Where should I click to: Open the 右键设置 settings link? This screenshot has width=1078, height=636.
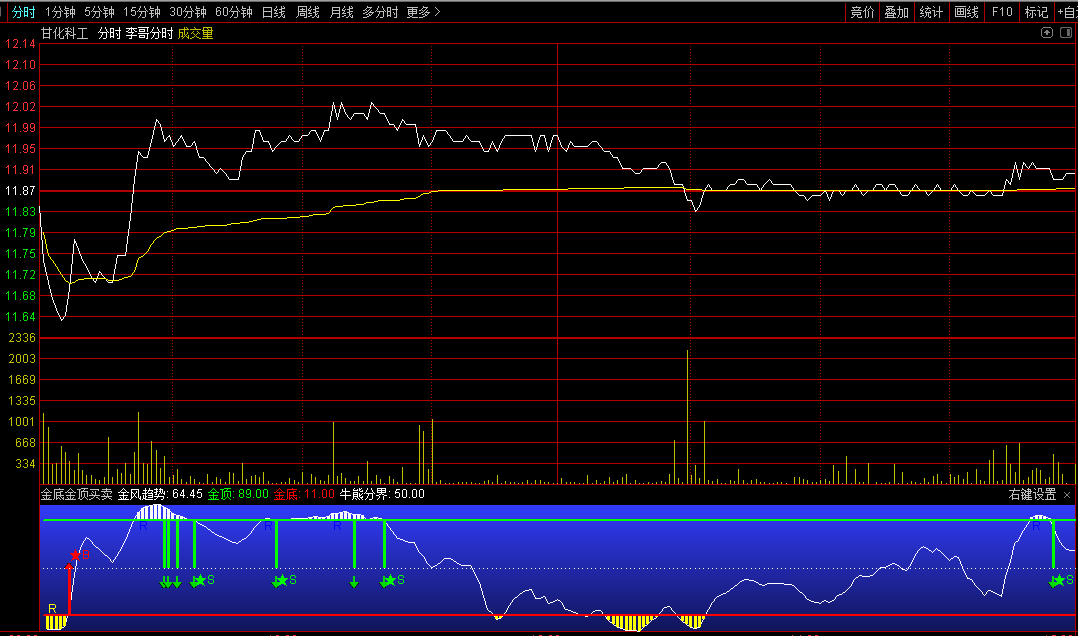coord(1032,494)
